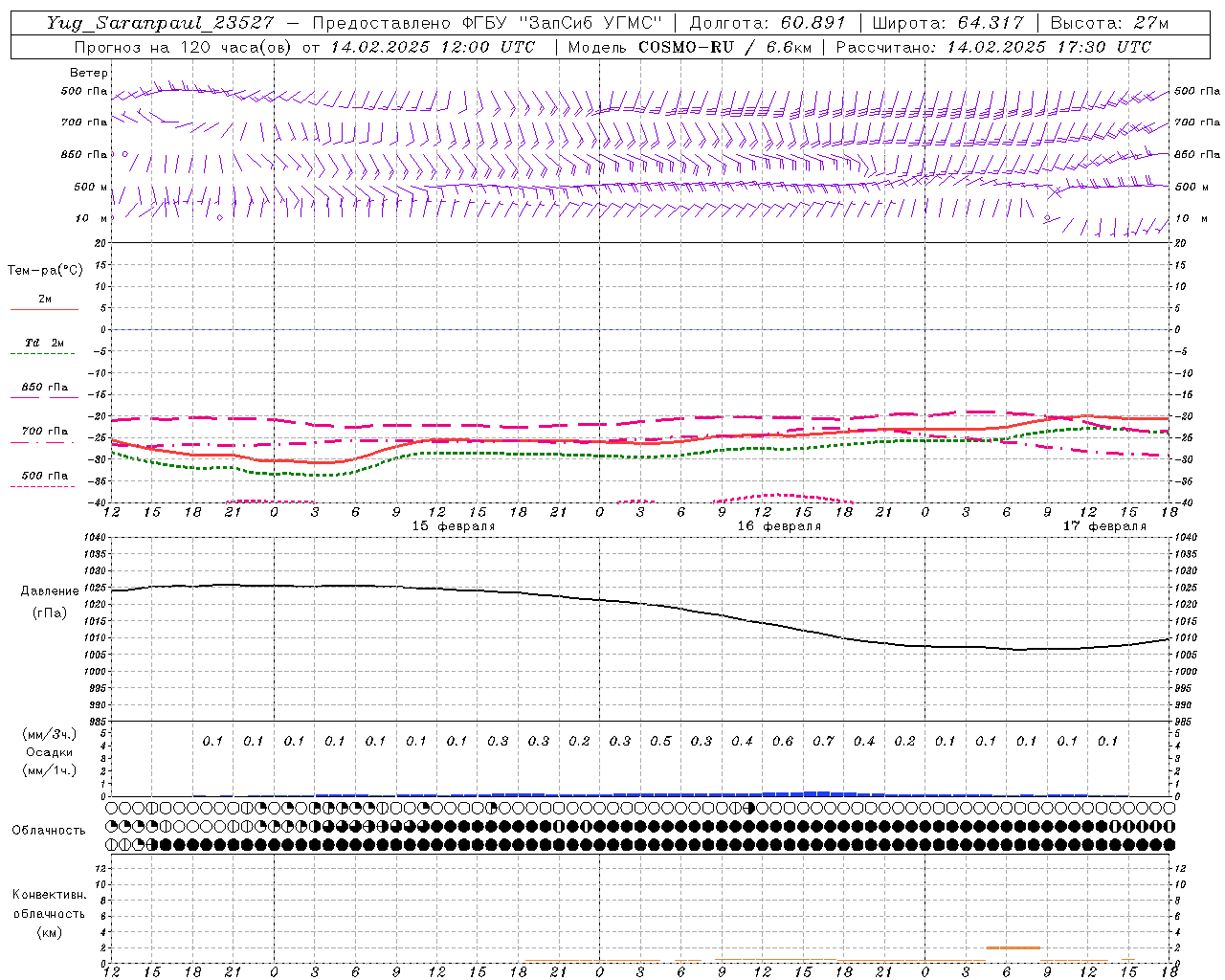Select forecast start 14.02.2025 12:00 UTC

tap(433, 47)
